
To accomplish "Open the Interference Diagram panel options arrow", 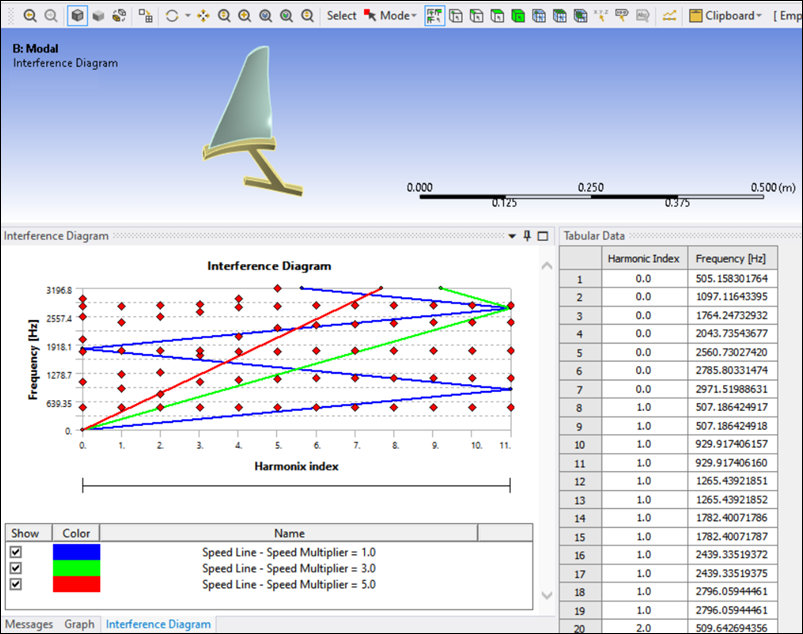I will click(512, 236).
